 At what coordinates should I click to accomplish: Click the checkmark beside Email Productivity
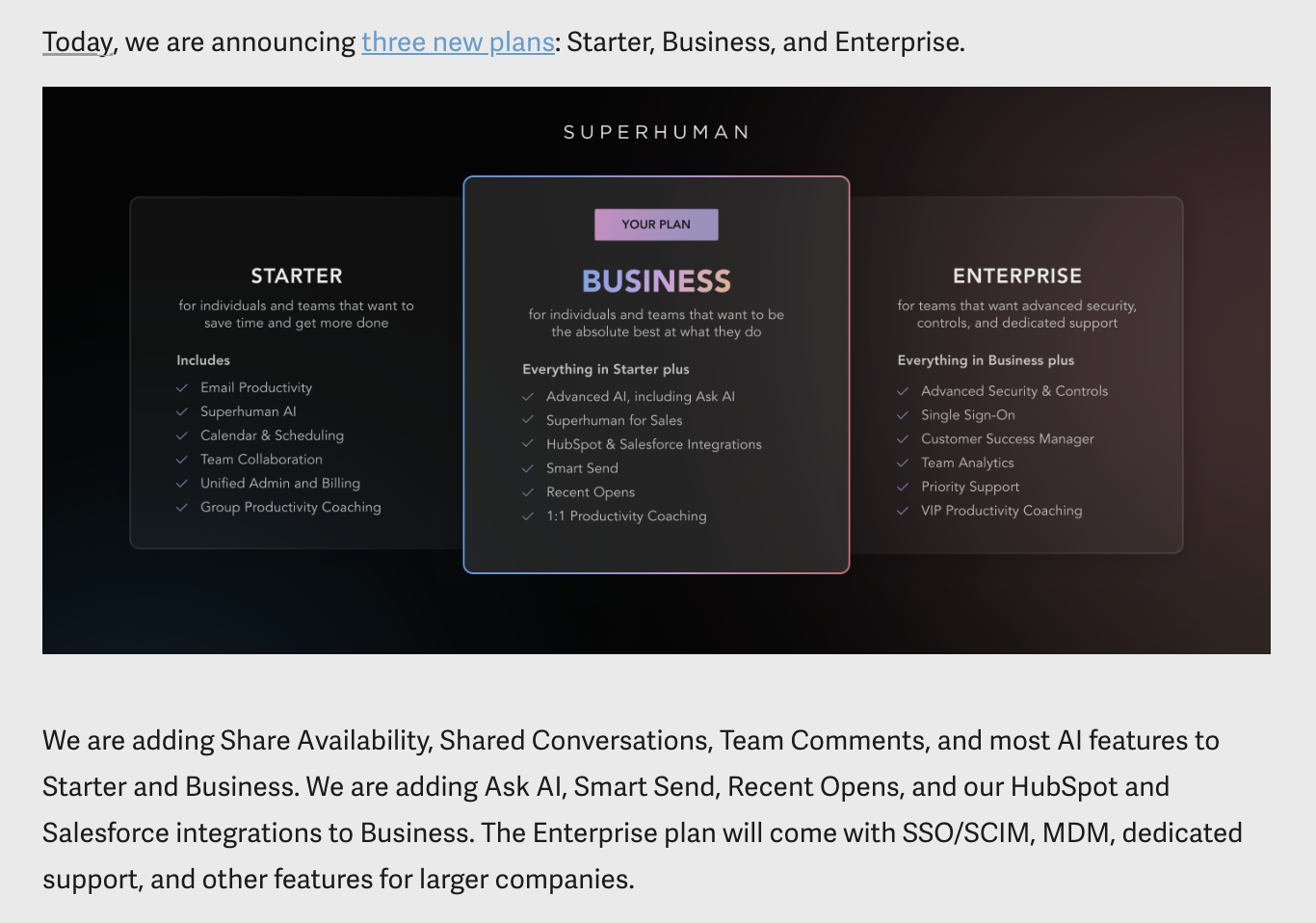coord(181,388)
